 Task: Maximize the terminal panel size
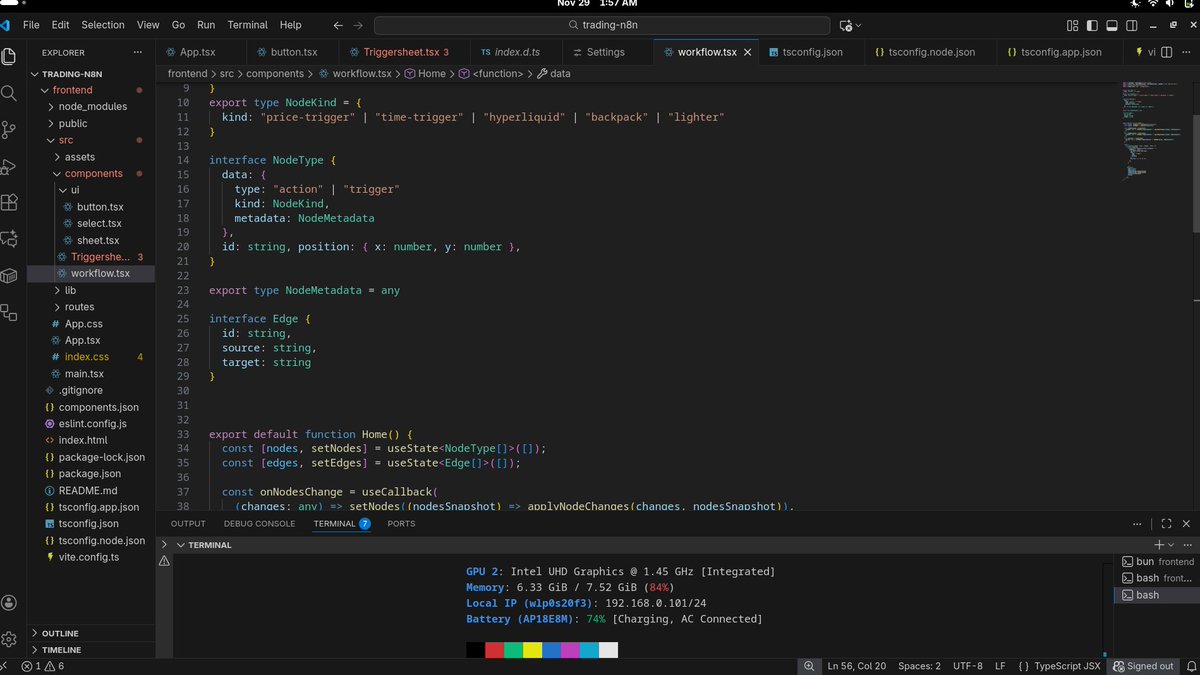(x=1166, y=523)
